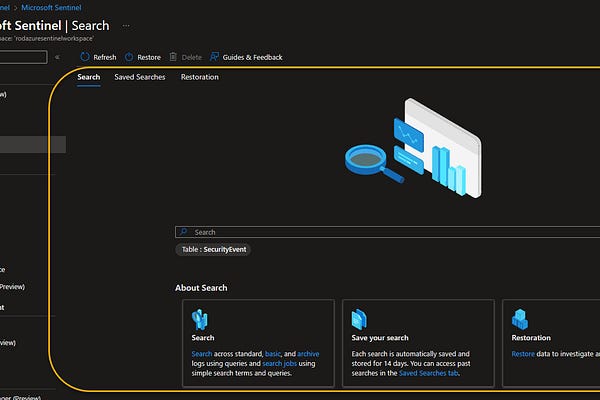Click the Save your search card icon
The width and height of the screenshot is (600, 400).
point(359,319)
